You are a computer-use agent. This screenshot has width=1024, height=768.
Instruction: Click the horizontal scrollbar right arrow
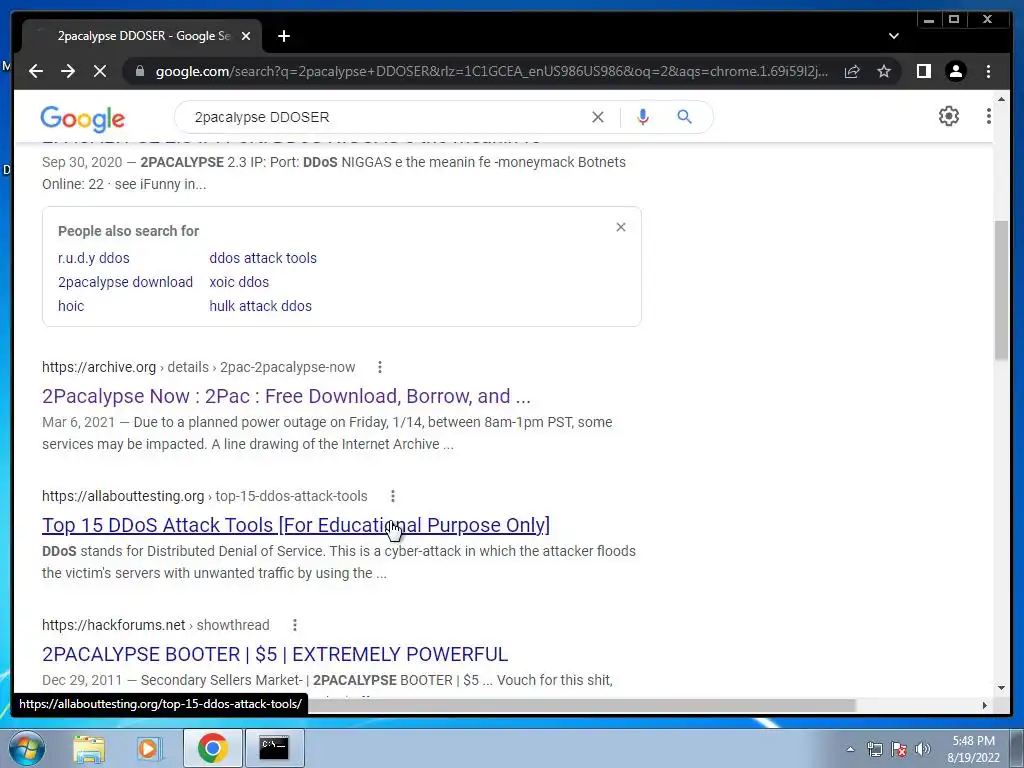[984, 705]
